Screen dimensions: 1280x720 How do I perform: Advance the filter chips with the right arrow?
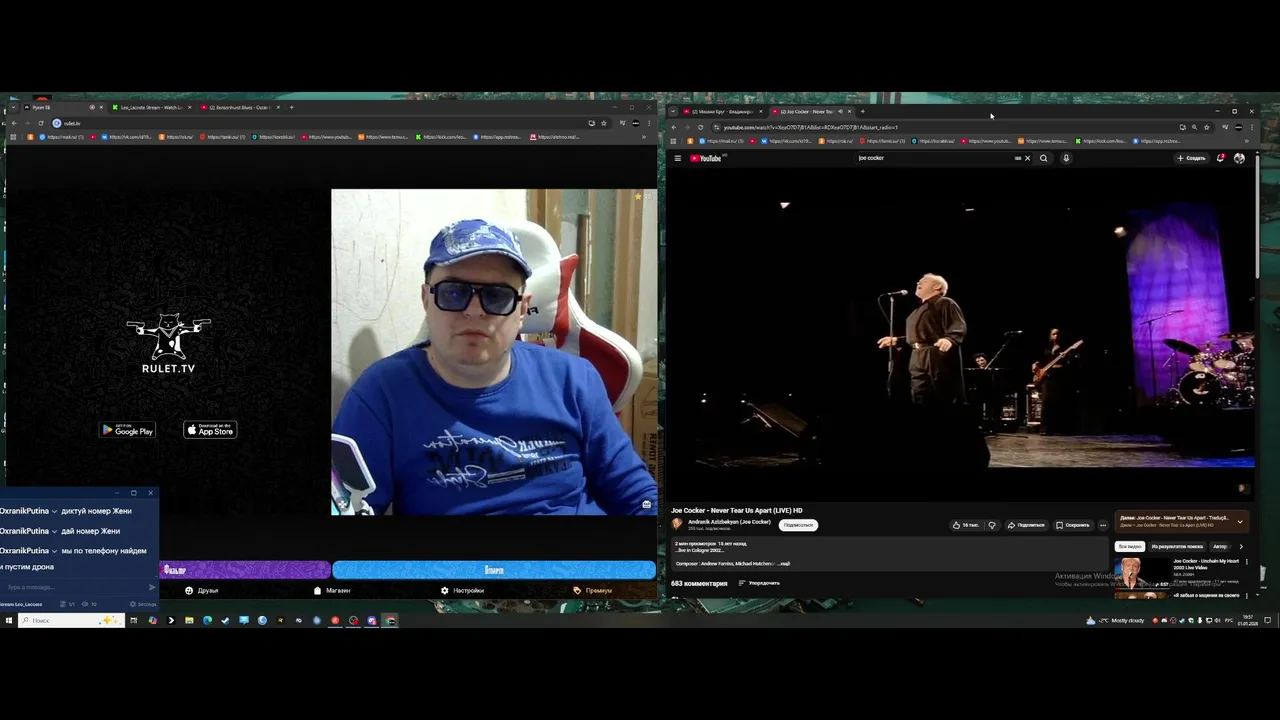1241,547
